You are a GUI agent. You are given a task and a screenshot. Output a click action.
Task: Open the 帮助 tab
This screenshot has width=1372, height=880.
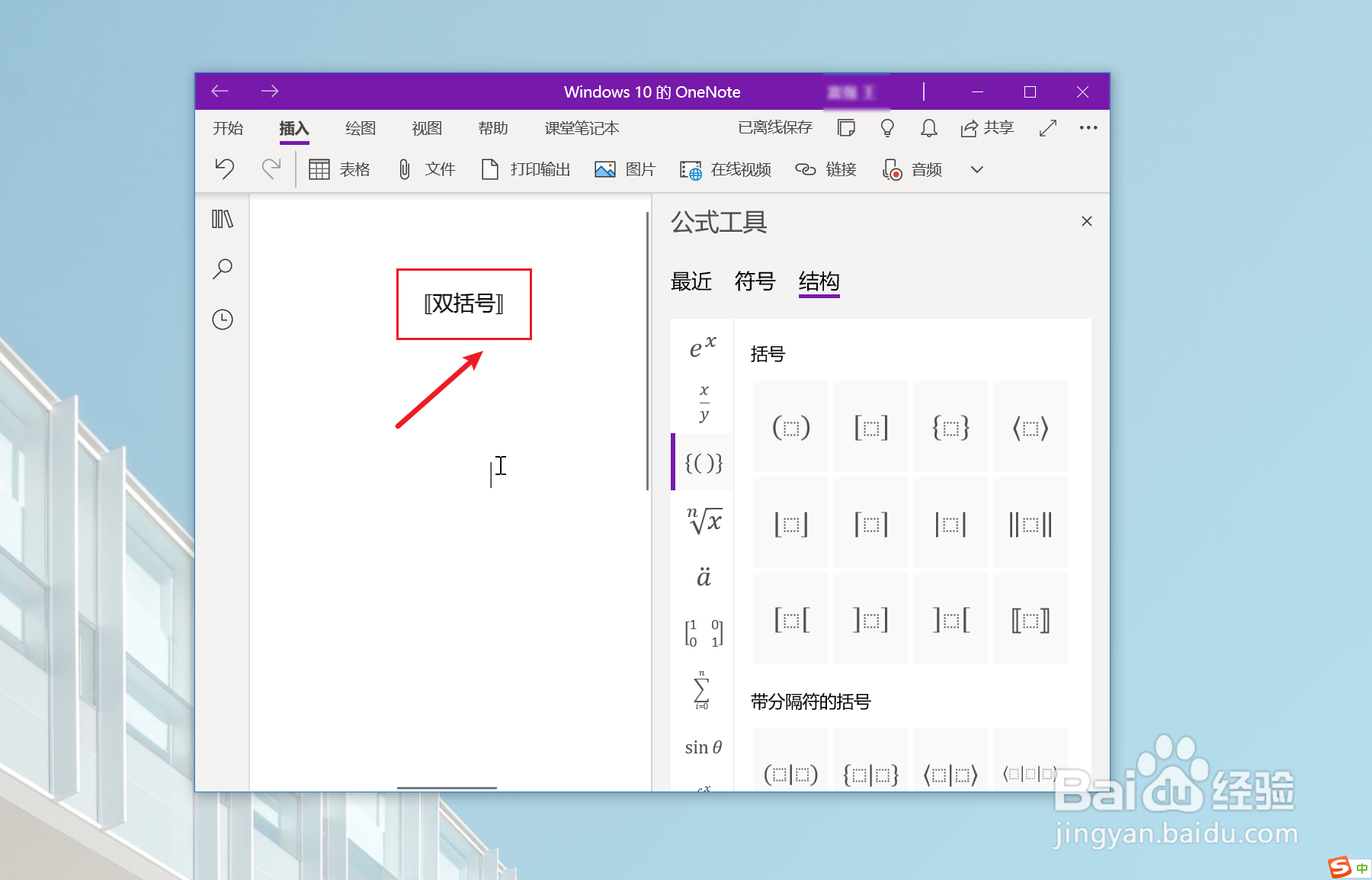click(x=493, y=128)
